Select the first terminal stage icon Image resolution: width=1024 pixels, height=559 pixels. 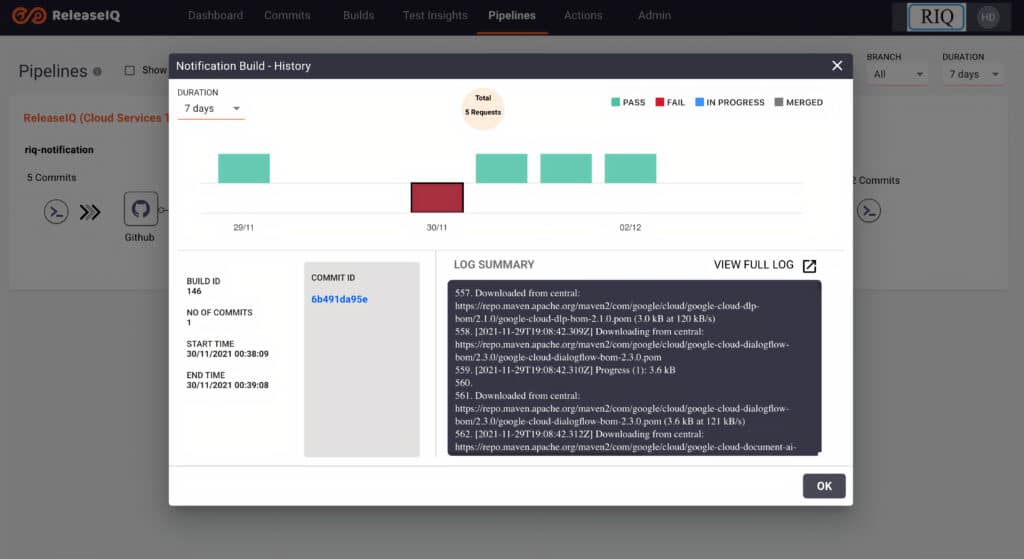[x=56, y=212]
